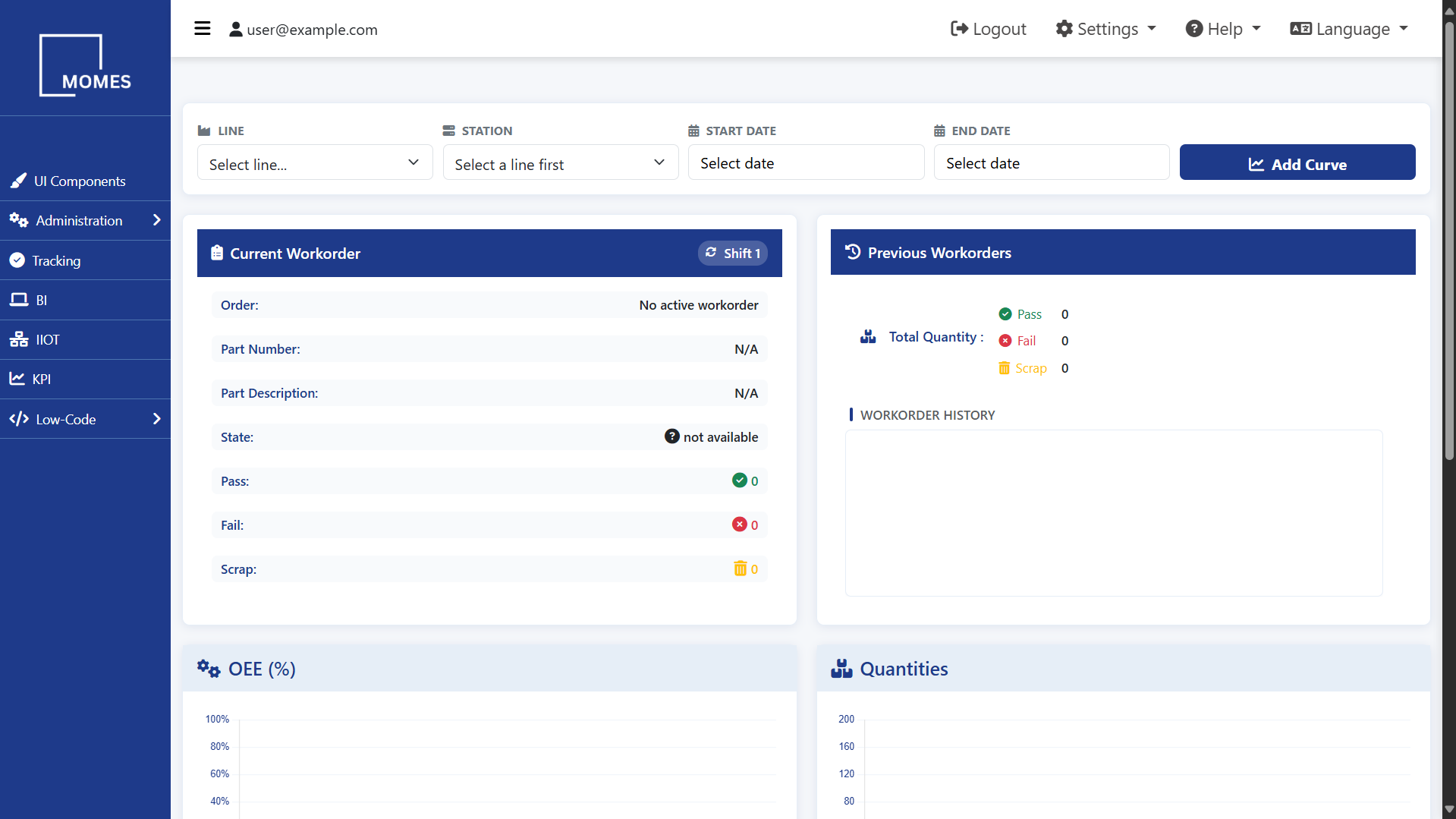1456x819 pixels.
Task: Click the Start Date calendar icon
Action: pos(693,131)
